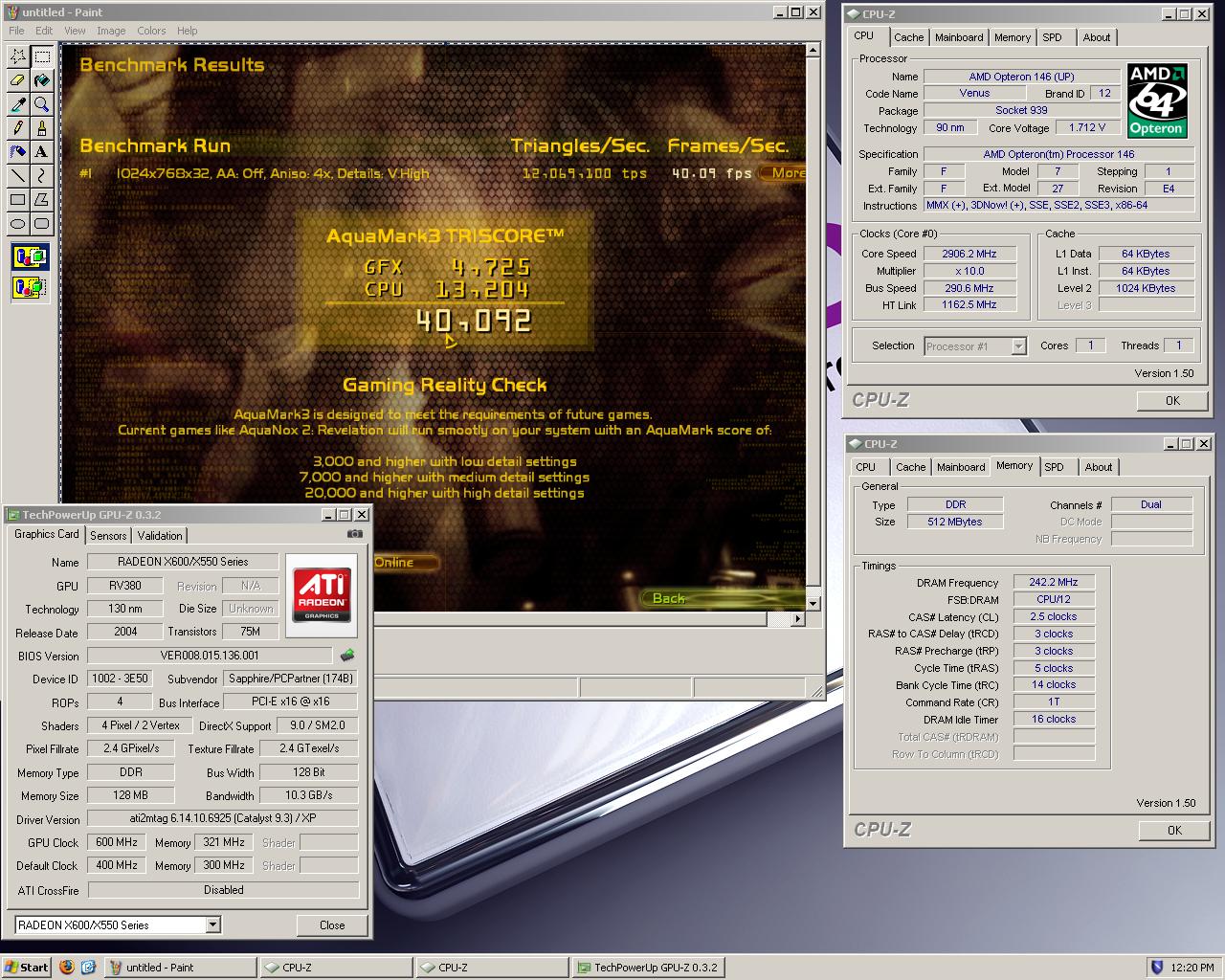Screen dimensions: 1225x980
Task: Switch to untitled - Paint taskbar button
Action: pyautogui.click(x=180, y=967)
